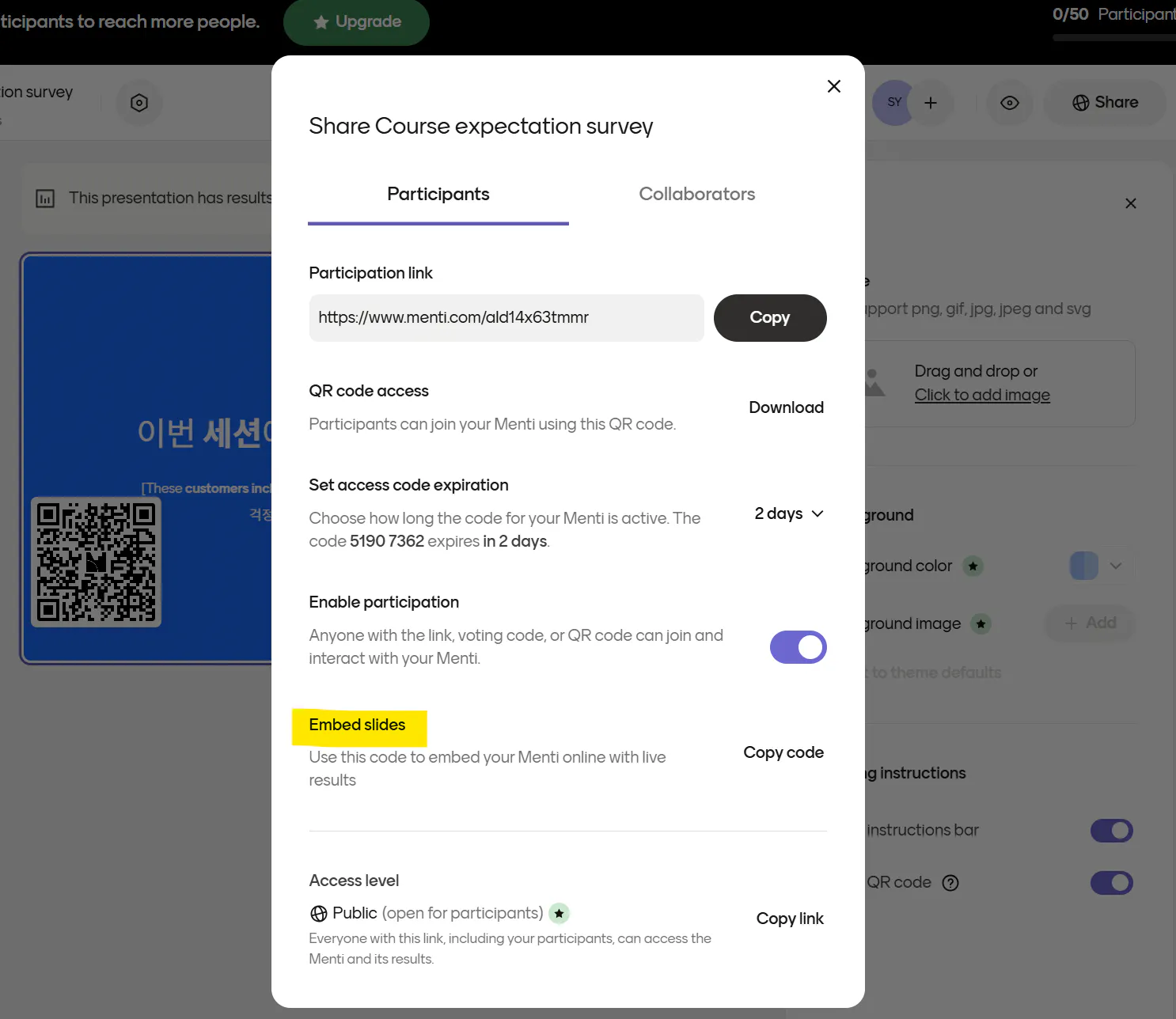Expand the background color dropdown chevron
Viewport: 1176px width, 1019px height.
(1117, 566)
